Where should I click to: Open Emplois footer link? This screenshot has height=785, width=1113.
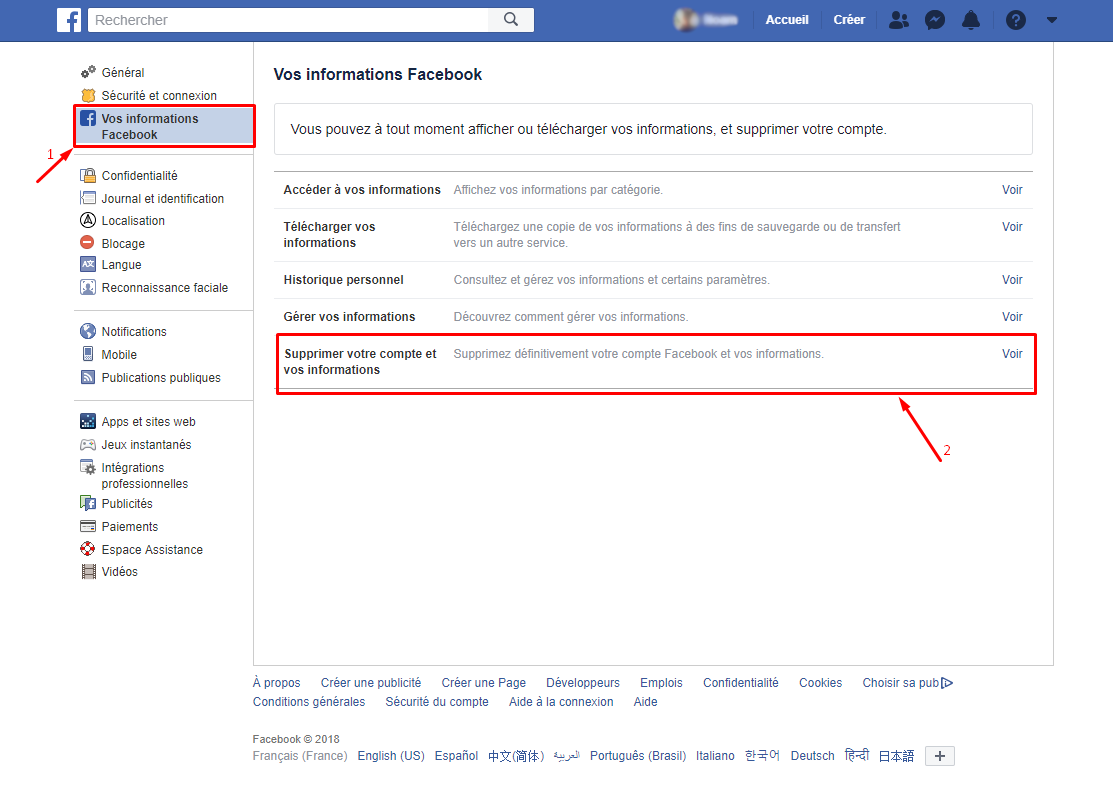[661, 683]
